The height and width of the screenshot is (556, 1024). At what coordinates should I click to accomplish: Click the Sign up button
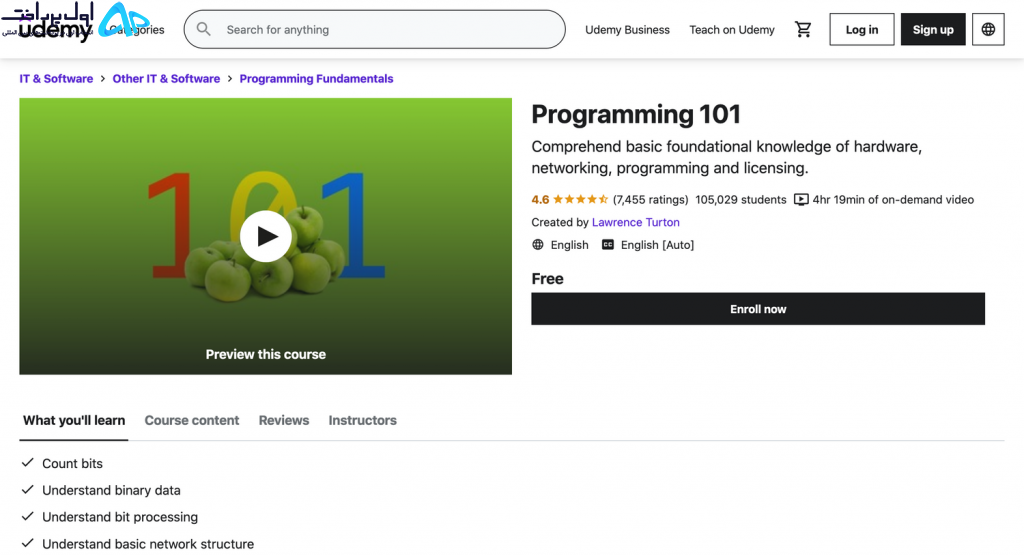[933, 30]
